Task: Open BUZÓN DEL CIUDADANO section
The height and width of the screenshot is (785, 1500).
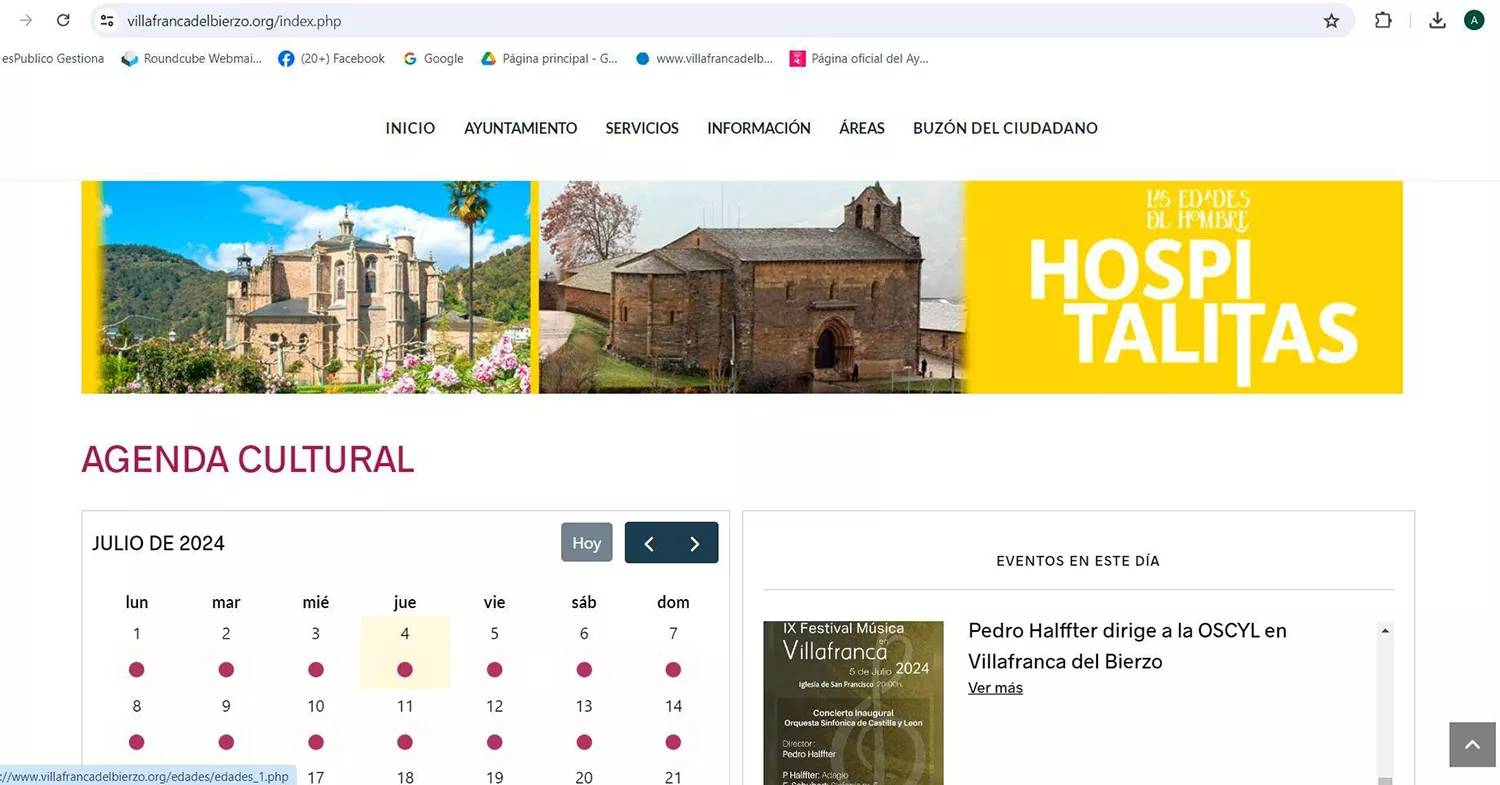Action: 1005,128
